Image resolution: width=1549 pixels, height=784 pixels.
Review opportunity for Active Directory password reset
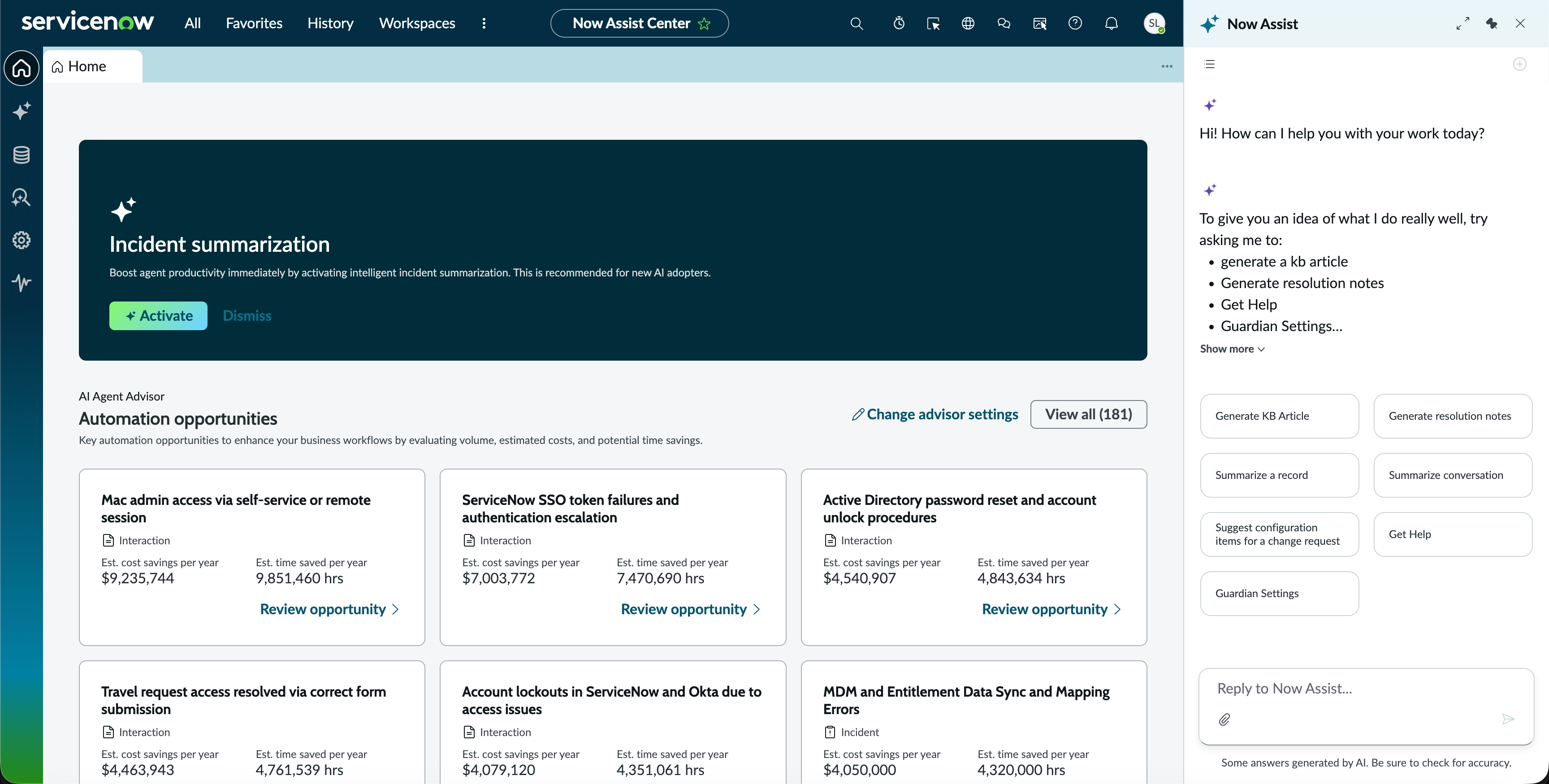point(1051,609)
